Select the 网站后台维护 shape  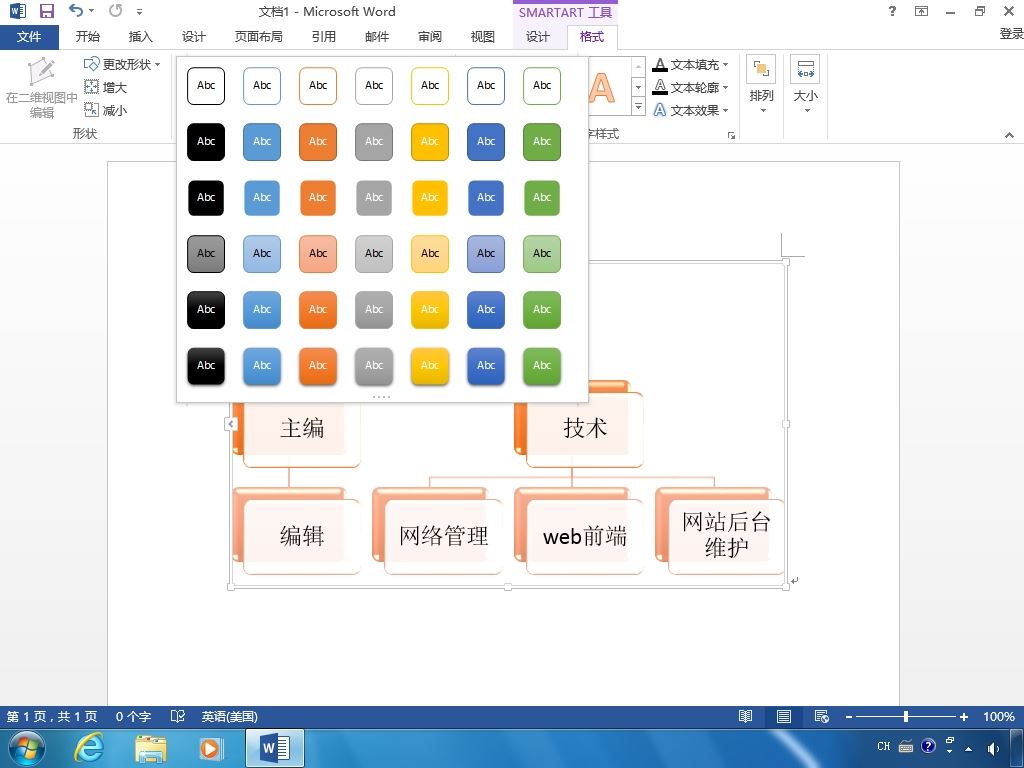[x=726, y=537]
